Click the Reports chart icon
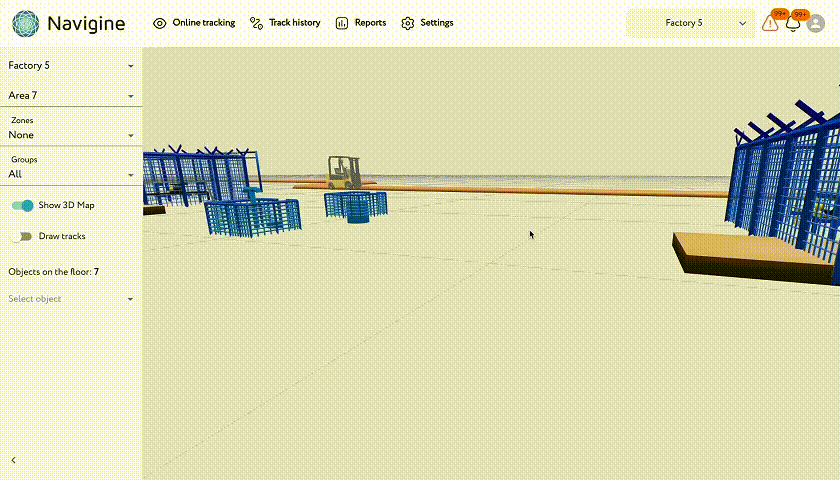The width and height of the screenshot is (840, 480). point(342,23)
